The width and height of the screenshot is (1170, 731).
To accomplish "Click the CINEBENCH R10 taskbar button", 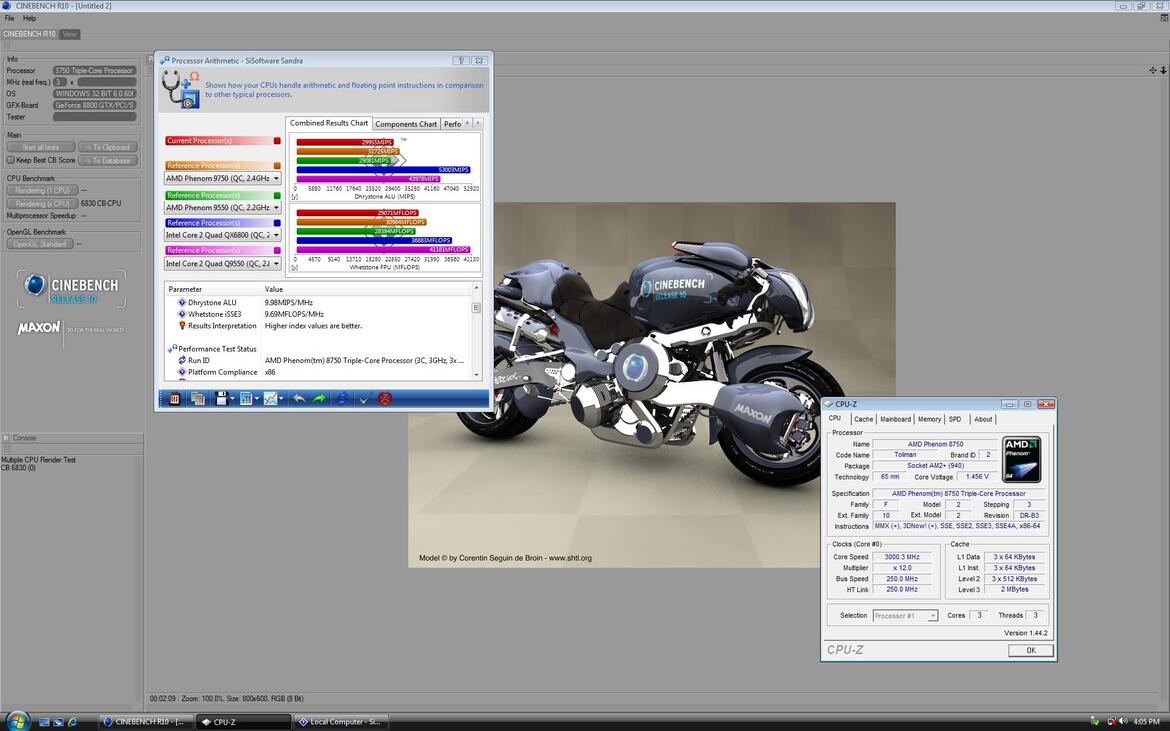I will click(x=146, y=721).
